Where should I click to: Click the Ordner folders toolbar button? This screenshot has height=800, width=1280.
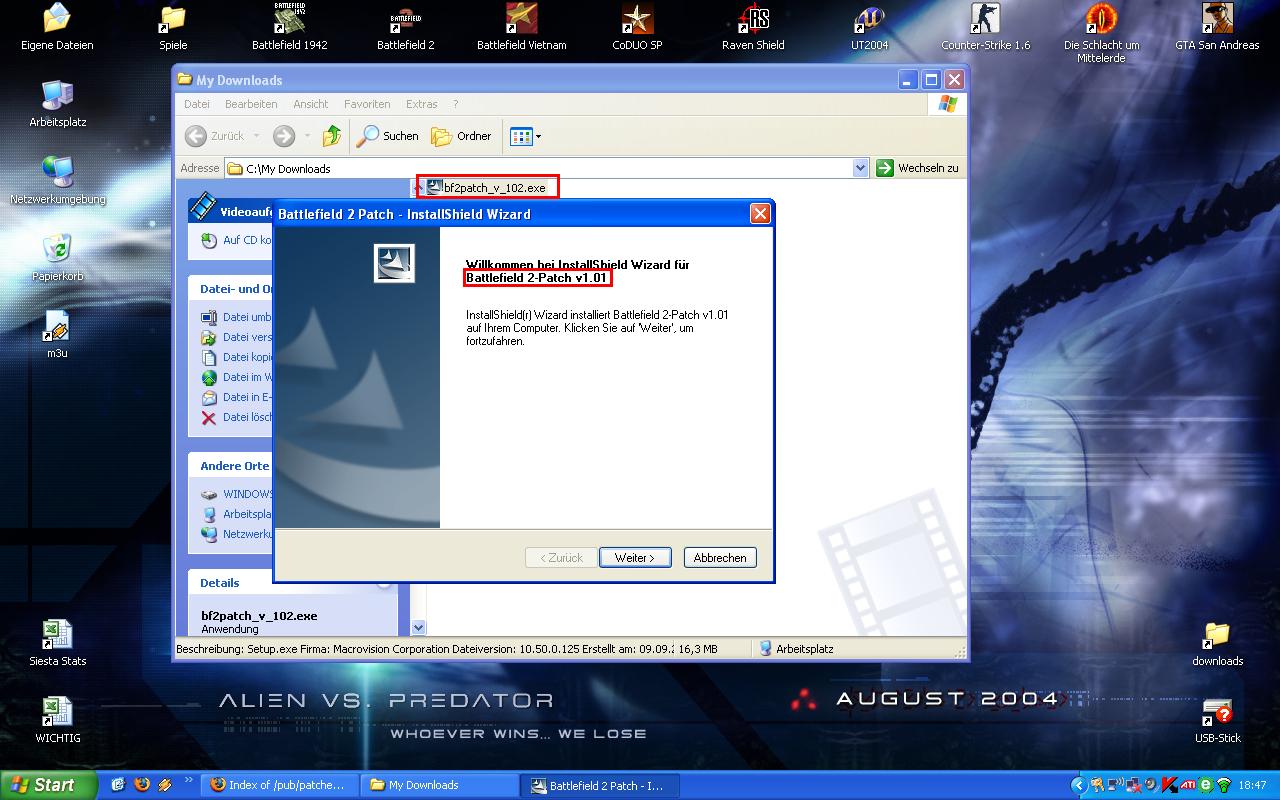point(461,136)
